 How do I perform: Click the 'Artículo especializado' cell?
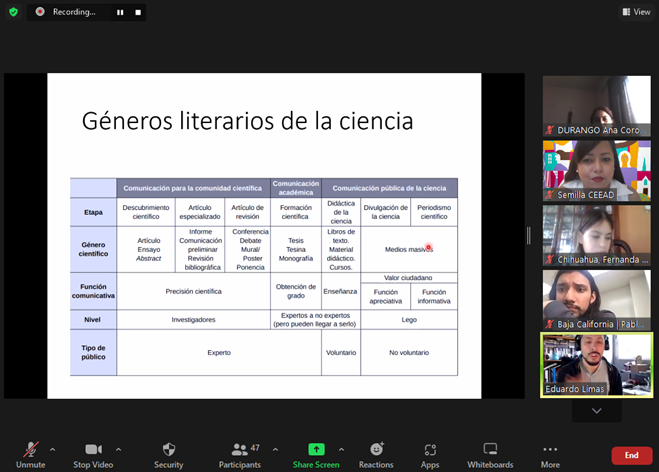point(200,212)
